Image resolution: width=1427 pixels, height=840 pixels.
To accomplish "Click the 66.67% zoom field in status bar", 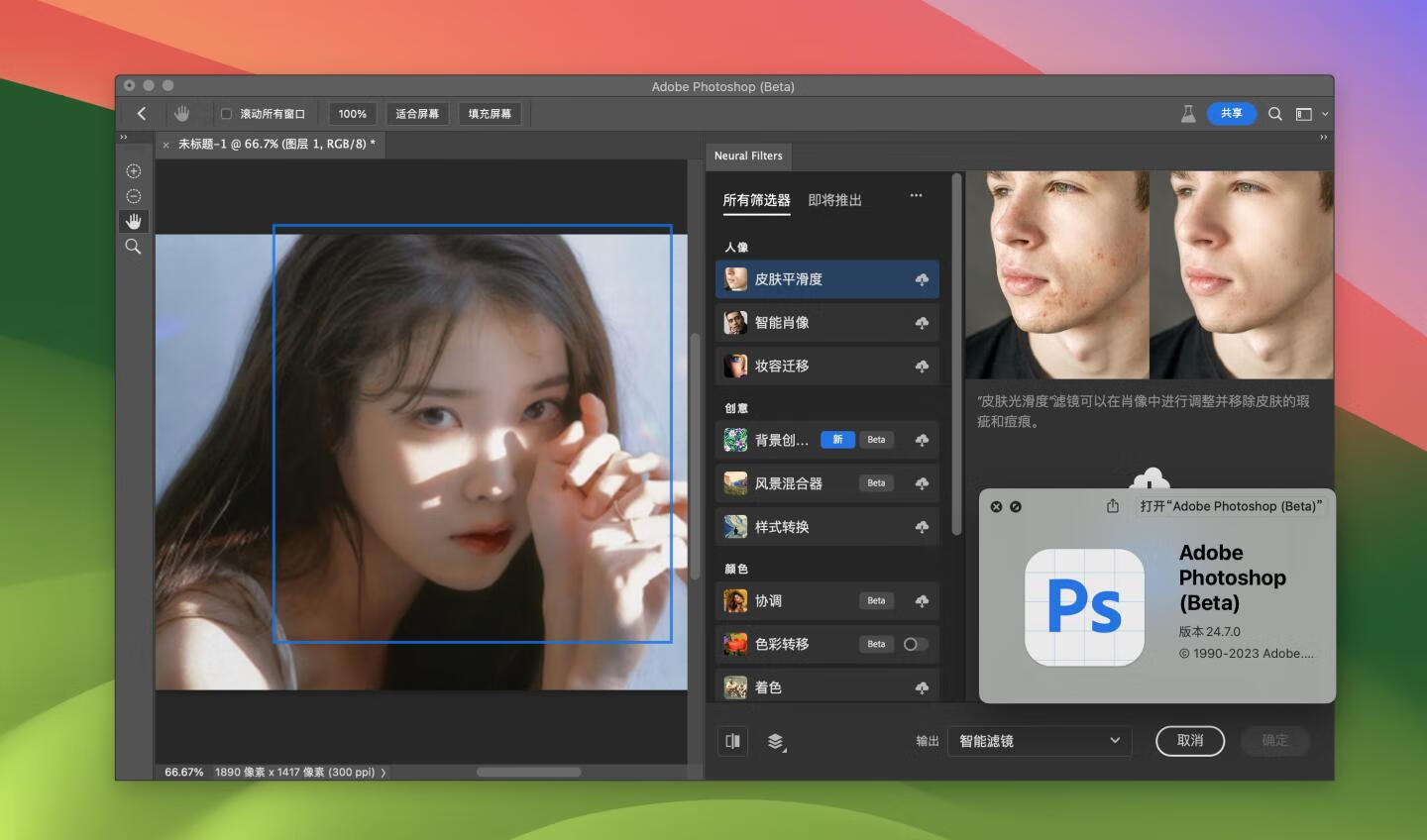I will [184, 772].
